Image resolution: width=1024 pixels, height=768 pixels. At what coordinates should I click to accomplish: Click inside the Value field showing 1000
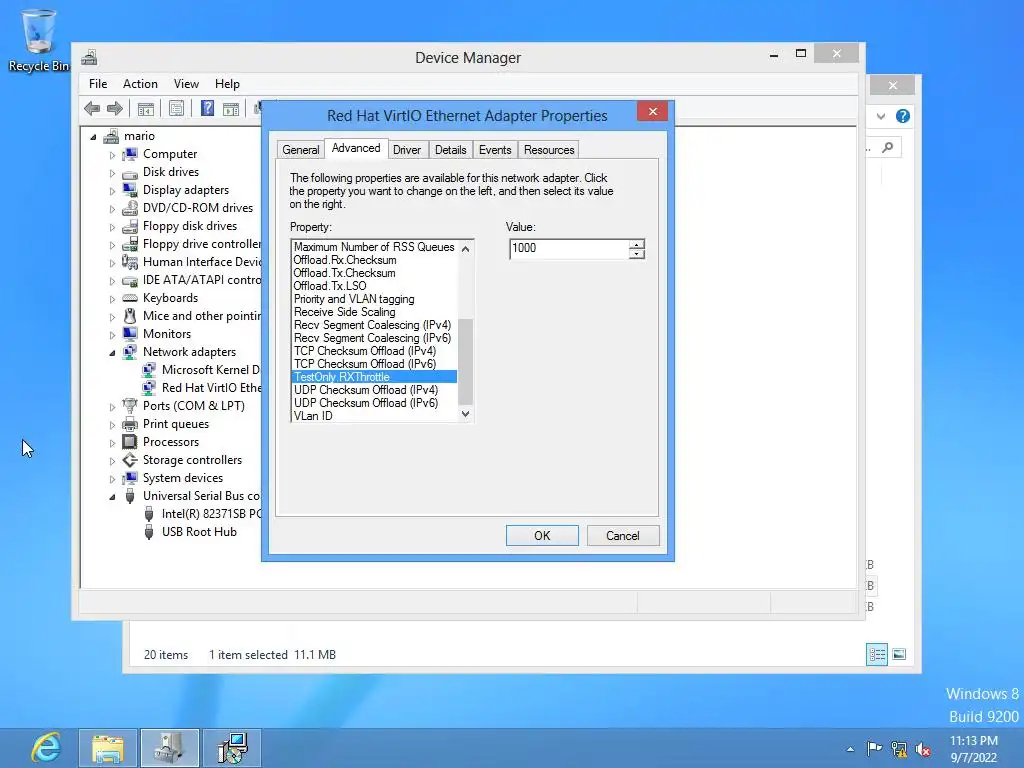[568, 249]
